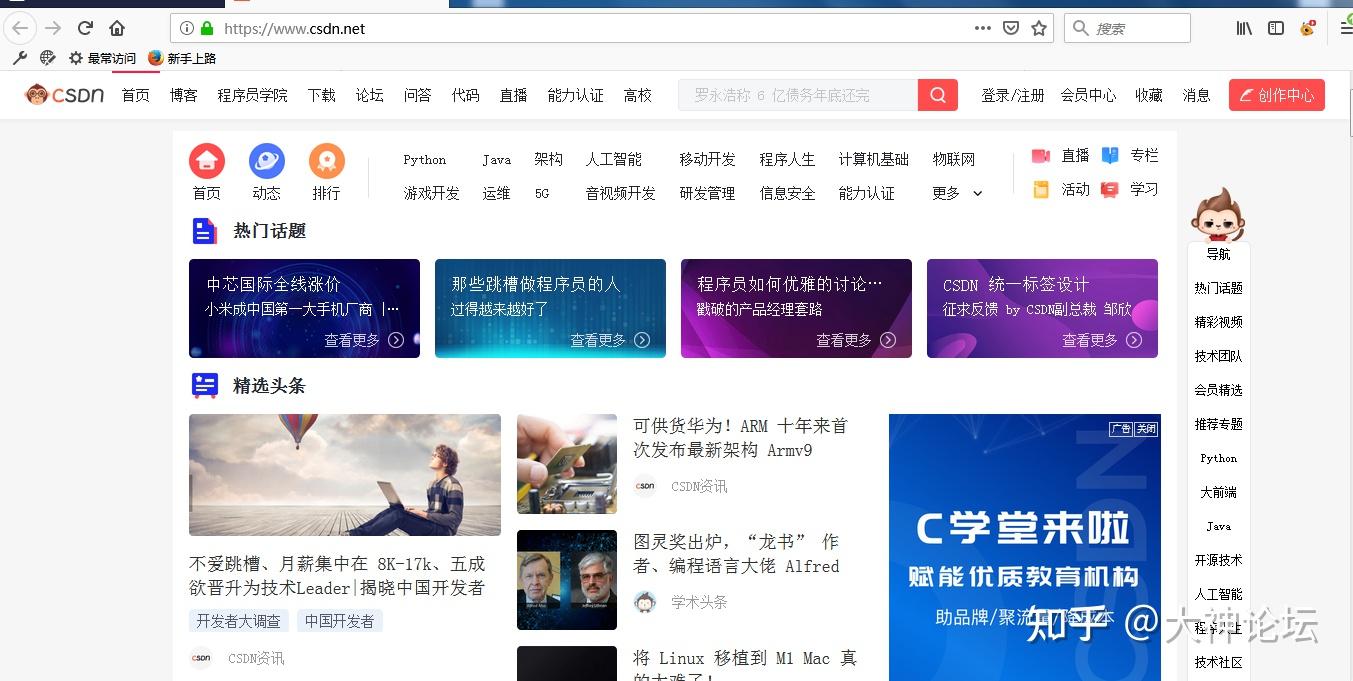Open the 程序员学院 nav item
Screen dimensions: 1353x681
point(252,95)
